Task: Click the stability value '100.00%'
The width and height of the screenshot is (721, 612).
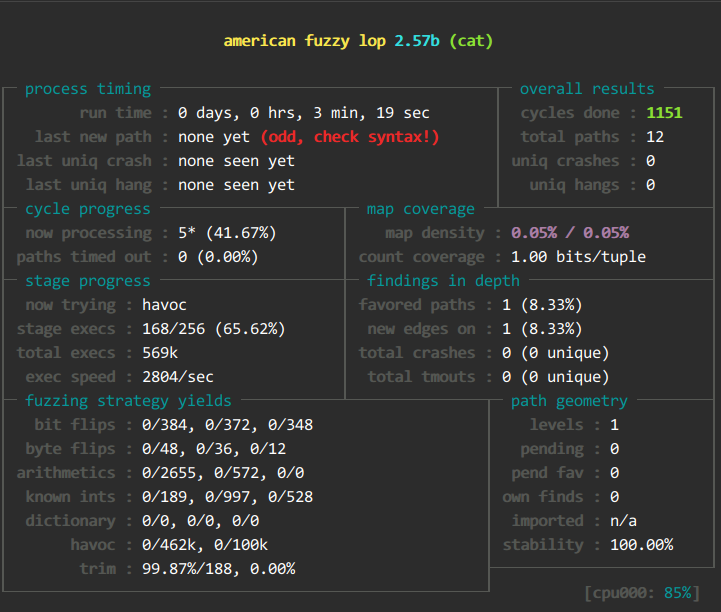Action: [x=641, y=544]
